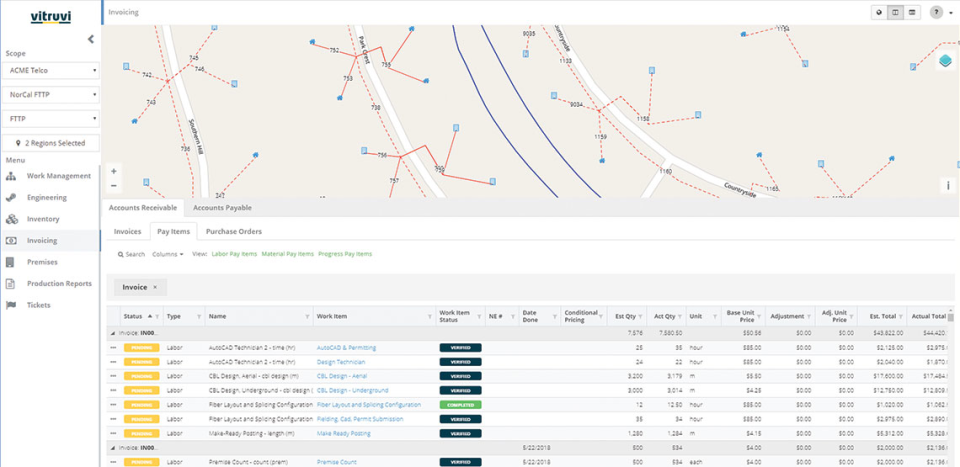Viewport: 960px width, 467px height.
Task: Collapse the first Invoice IN00 group
Action: [113, 334]
